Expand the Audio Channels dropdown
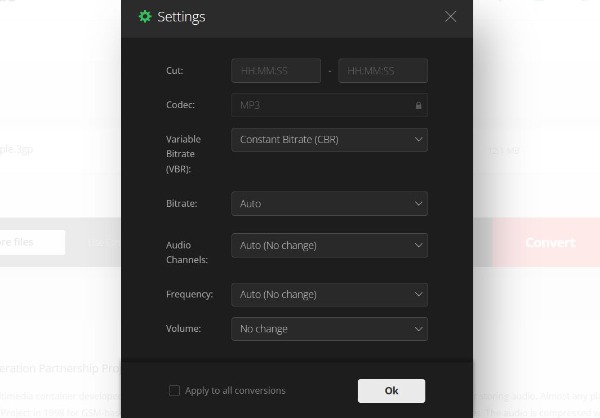The height and width of the screenshot is (418, 600). (x=329, y=245)
